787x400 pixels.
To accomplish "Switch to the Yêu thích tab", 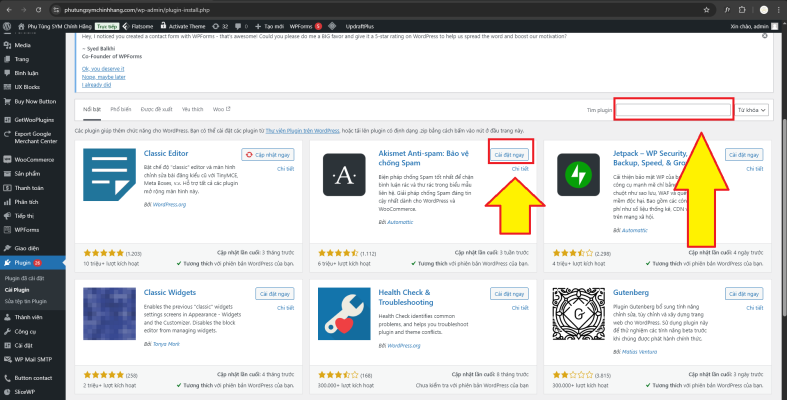I will click(x=191, y=108).
